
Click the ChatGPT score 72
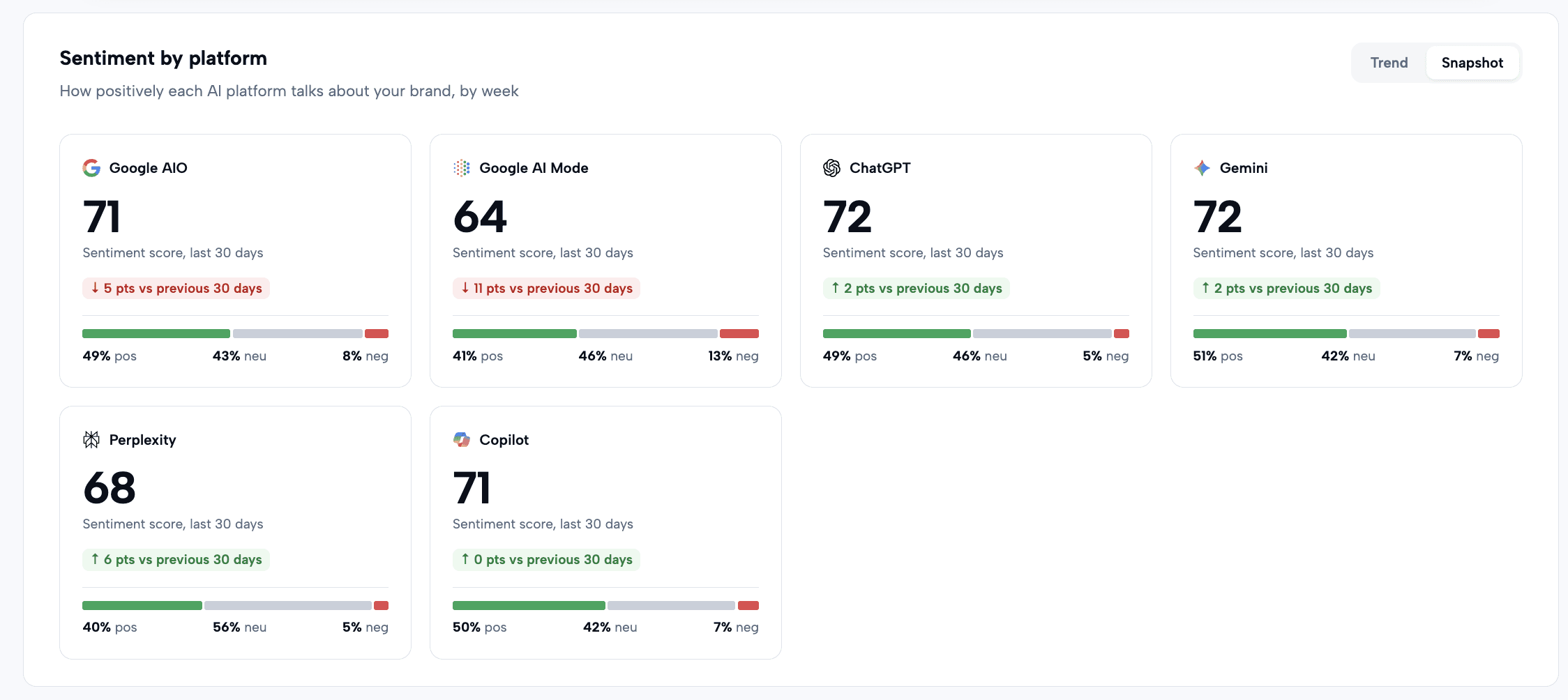(847, 217)
